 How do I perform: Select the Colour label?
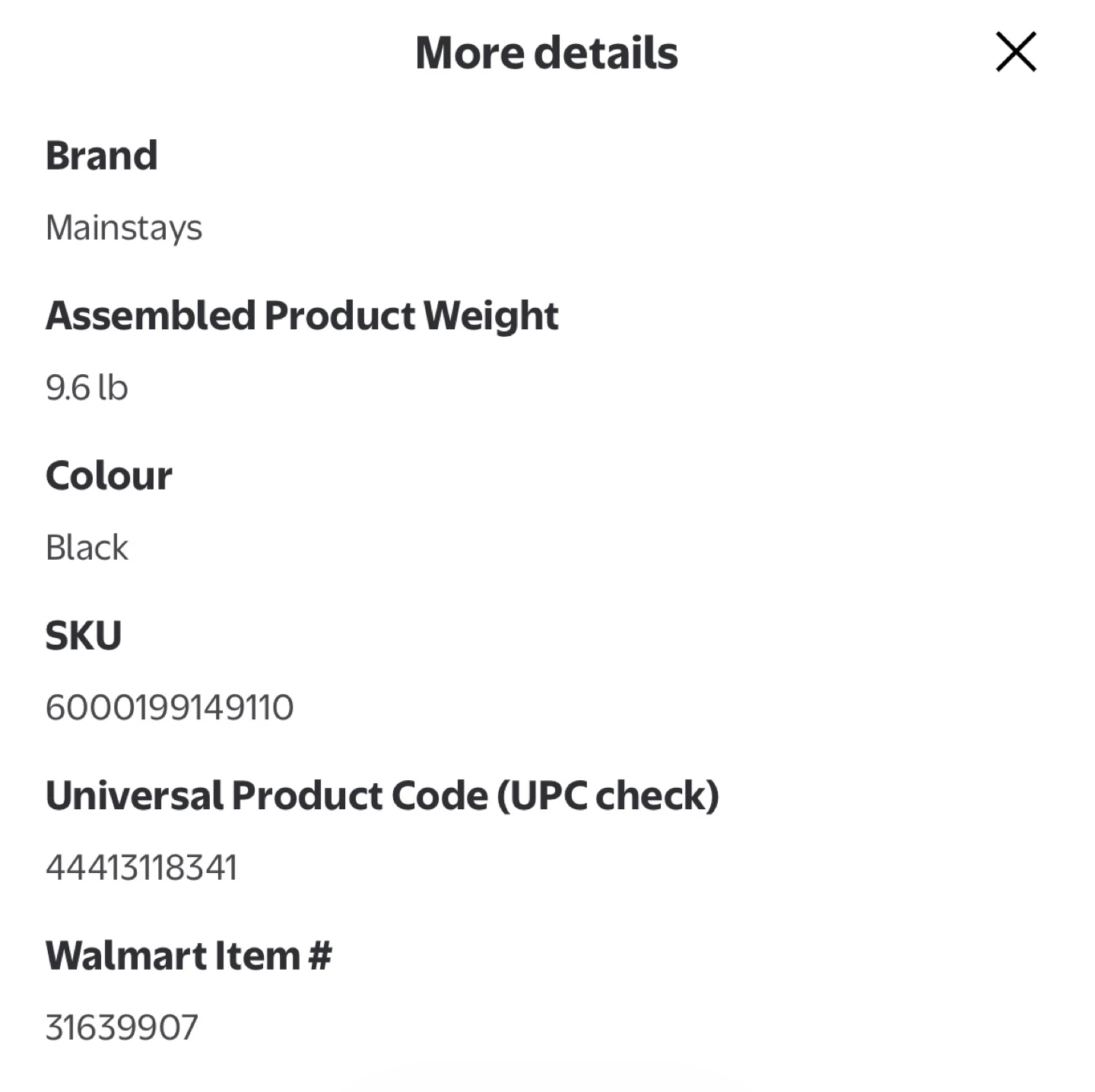tap(109, 476)
